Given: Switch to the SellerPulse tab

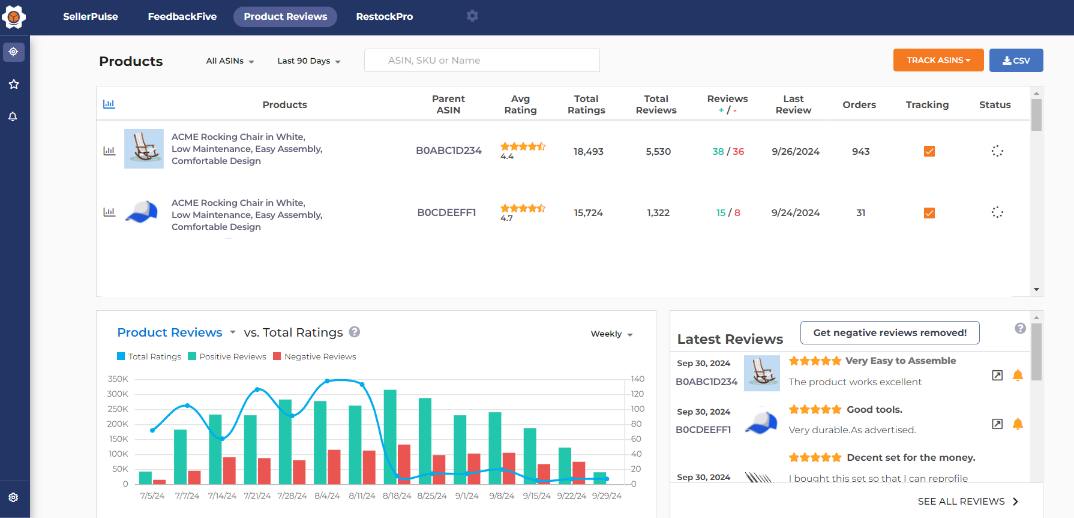Looking at the screenshot, I should click(x=90, y=16).
